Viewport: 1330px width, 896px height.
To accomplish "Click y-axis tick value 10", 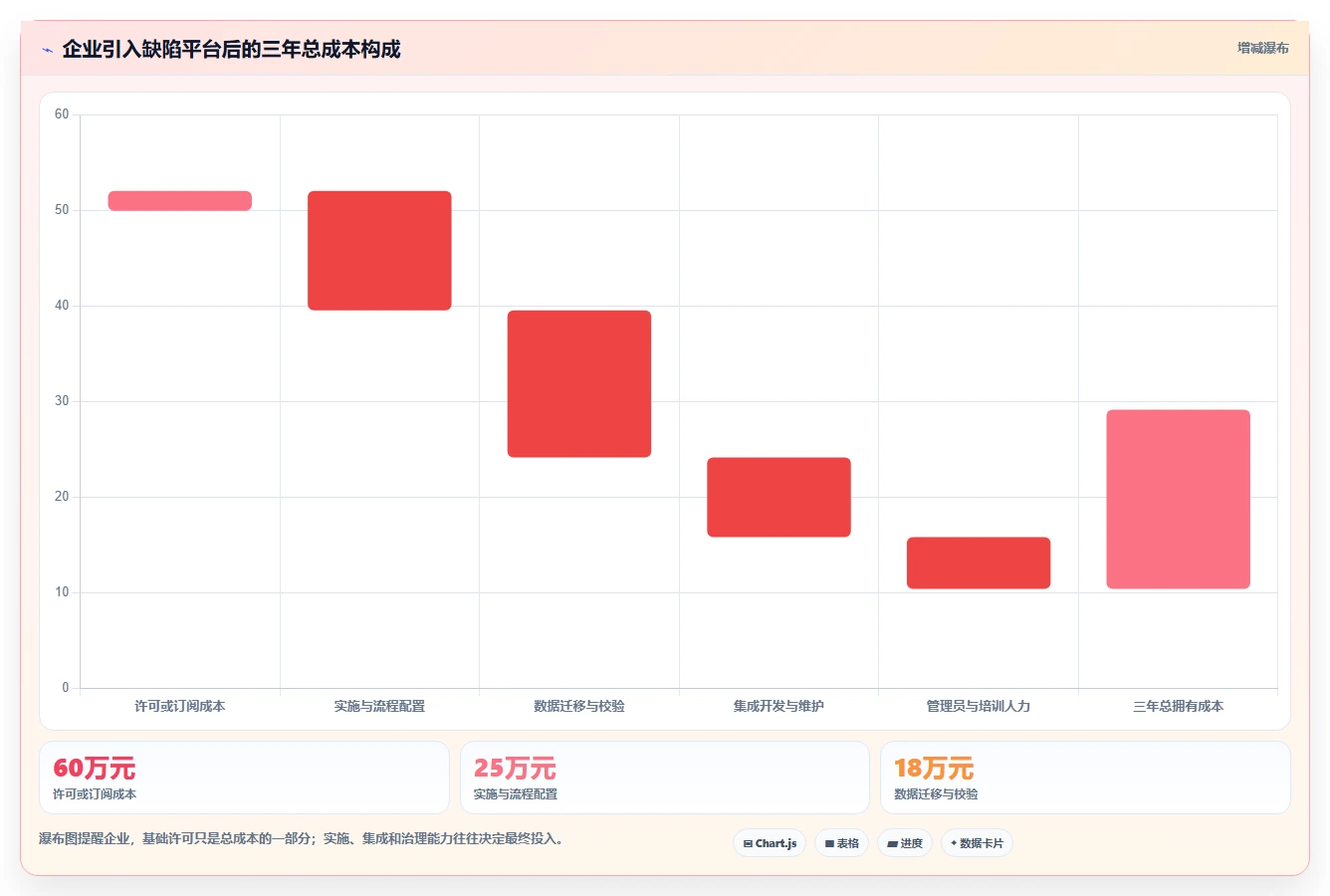I will 62,592.
